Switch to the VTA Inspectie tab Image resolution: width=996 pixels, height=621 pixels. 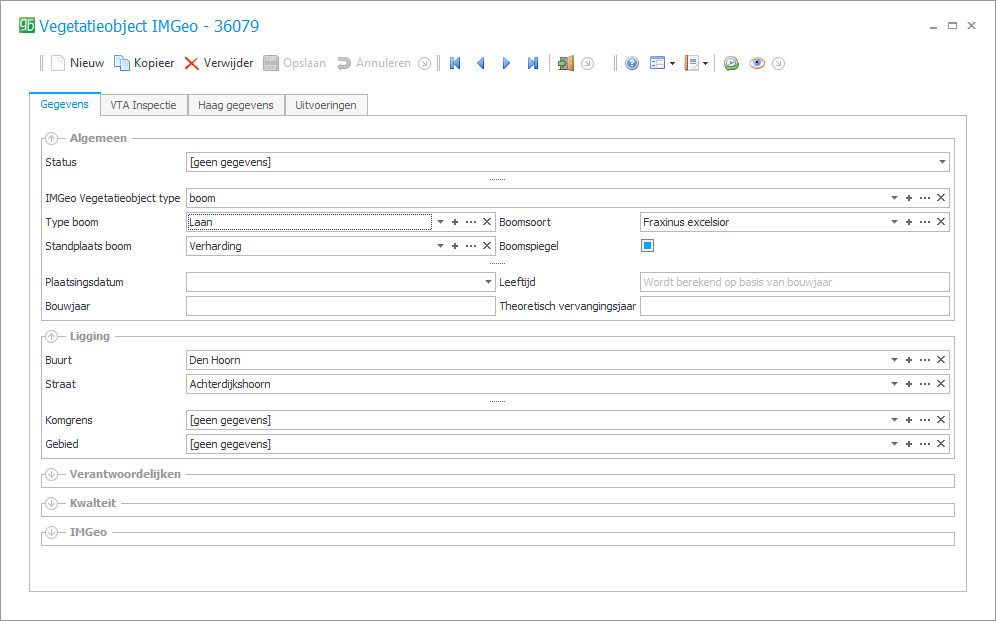[144, 105]
